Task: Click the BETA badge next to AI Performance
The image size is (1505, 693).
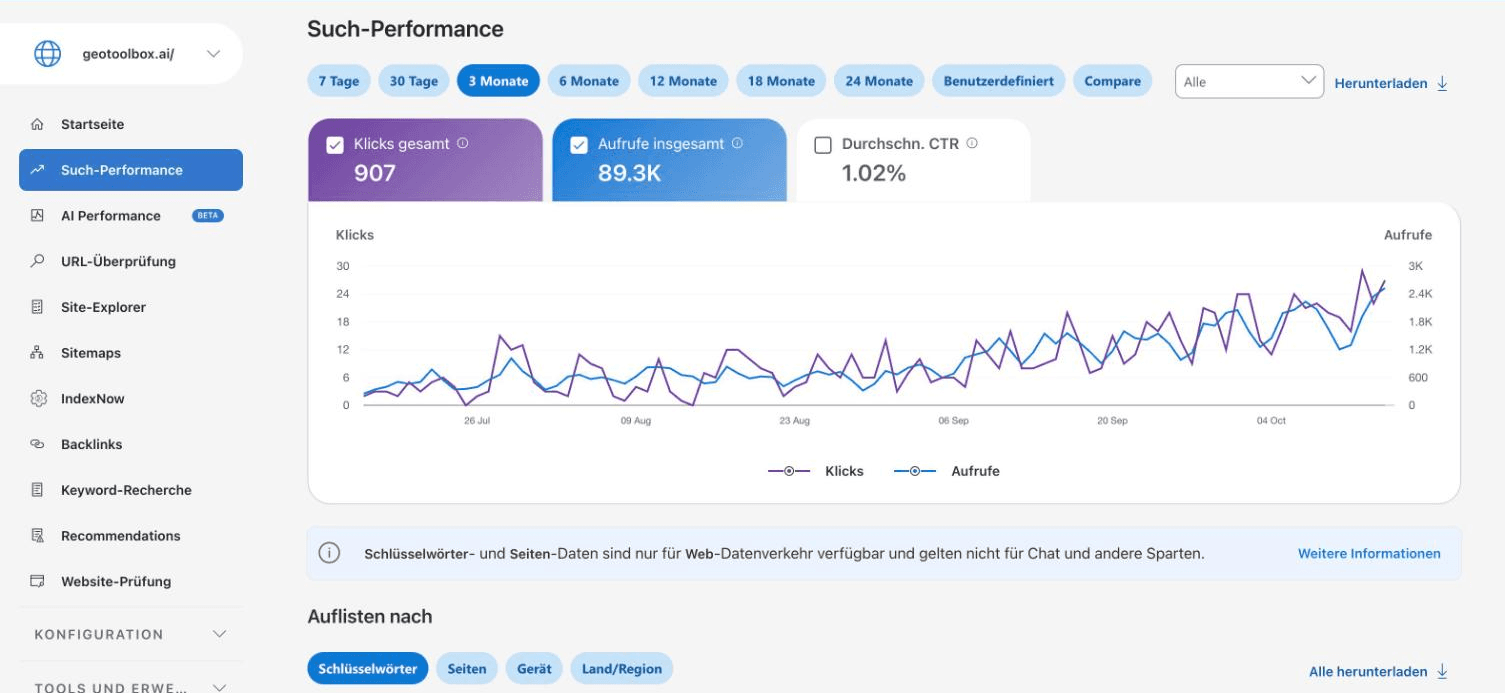Action: tap(208, 216)
